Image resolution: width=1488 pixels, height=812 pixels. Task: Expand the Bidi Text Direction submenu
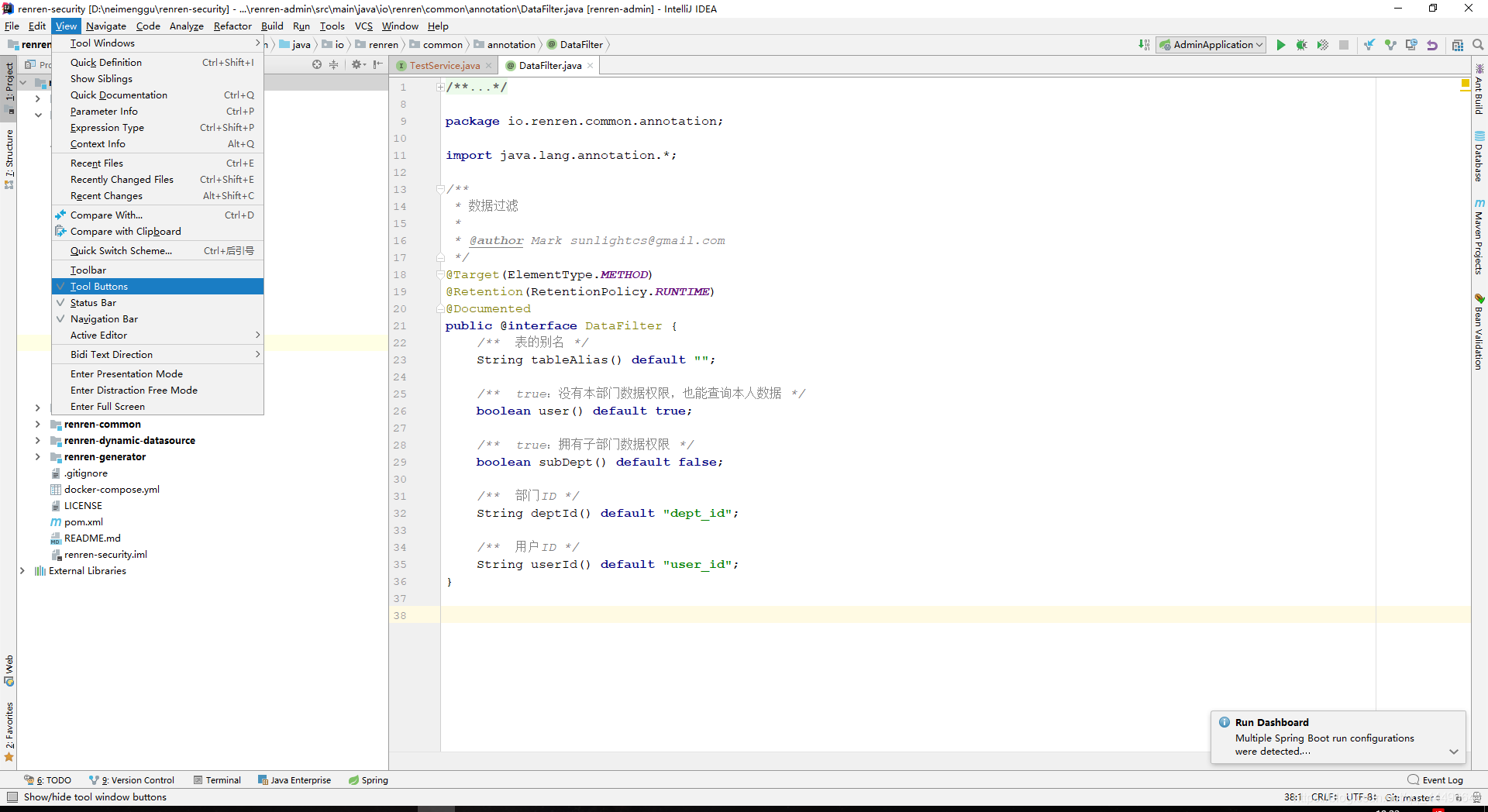coord(158,355)
